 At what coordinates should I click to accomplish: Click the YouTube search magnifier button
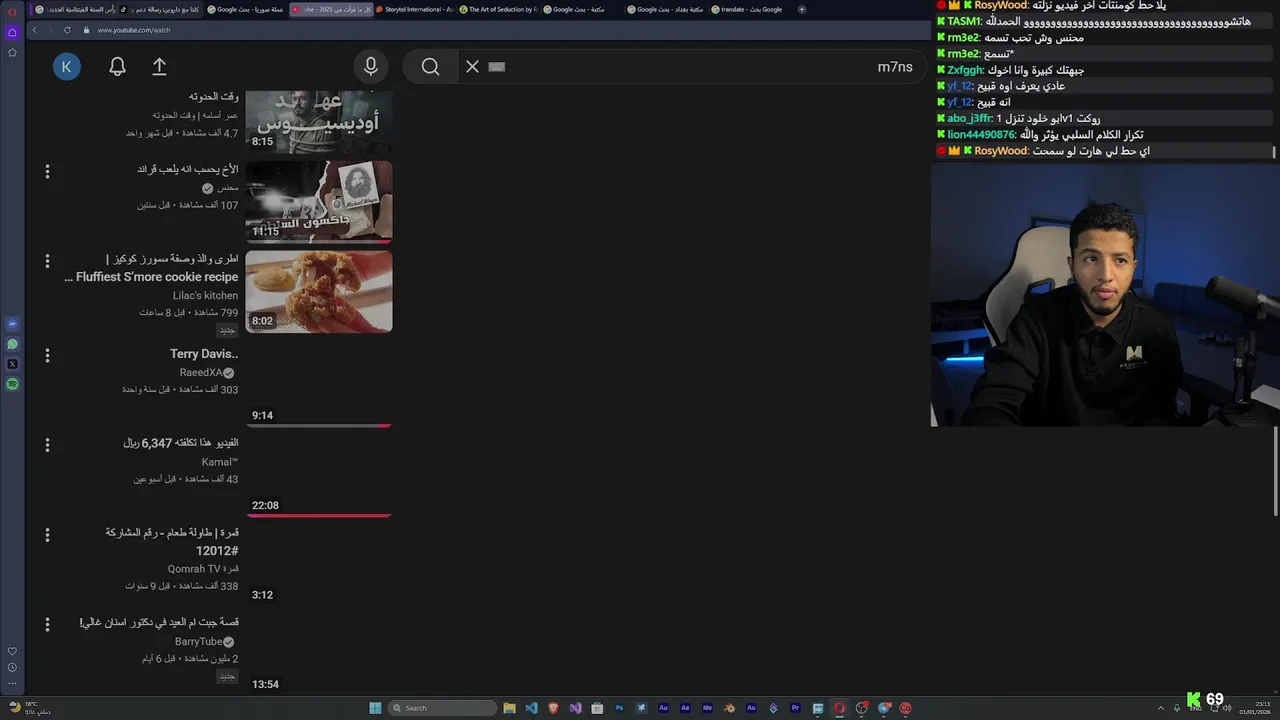point(430,67)
